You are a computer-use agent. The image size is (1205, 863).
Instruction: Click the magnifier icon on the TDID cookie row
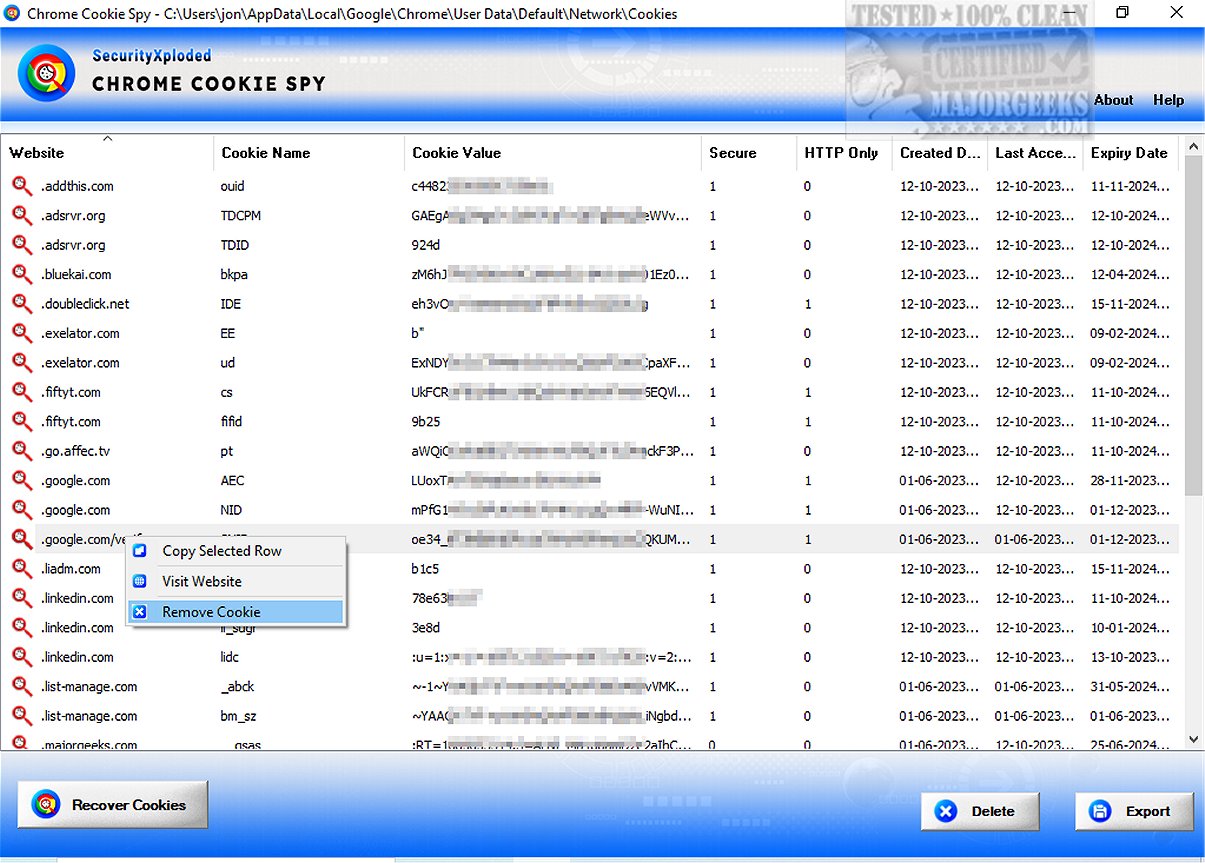[22, 245]
